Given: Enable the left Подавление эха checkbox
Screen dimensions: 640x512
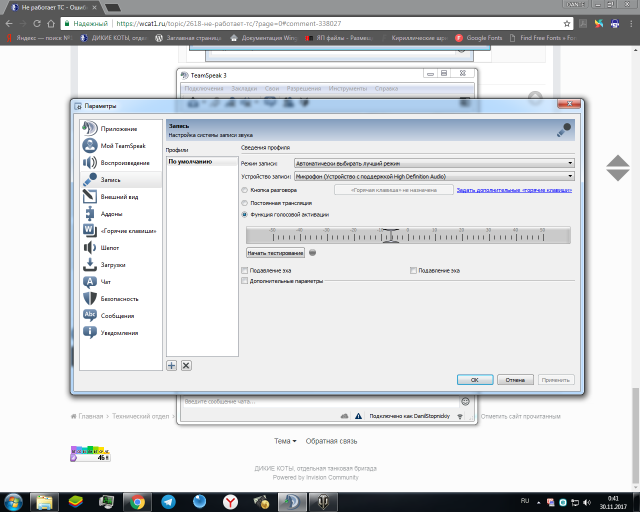Looking at the screenshot, I should (246, 270).
